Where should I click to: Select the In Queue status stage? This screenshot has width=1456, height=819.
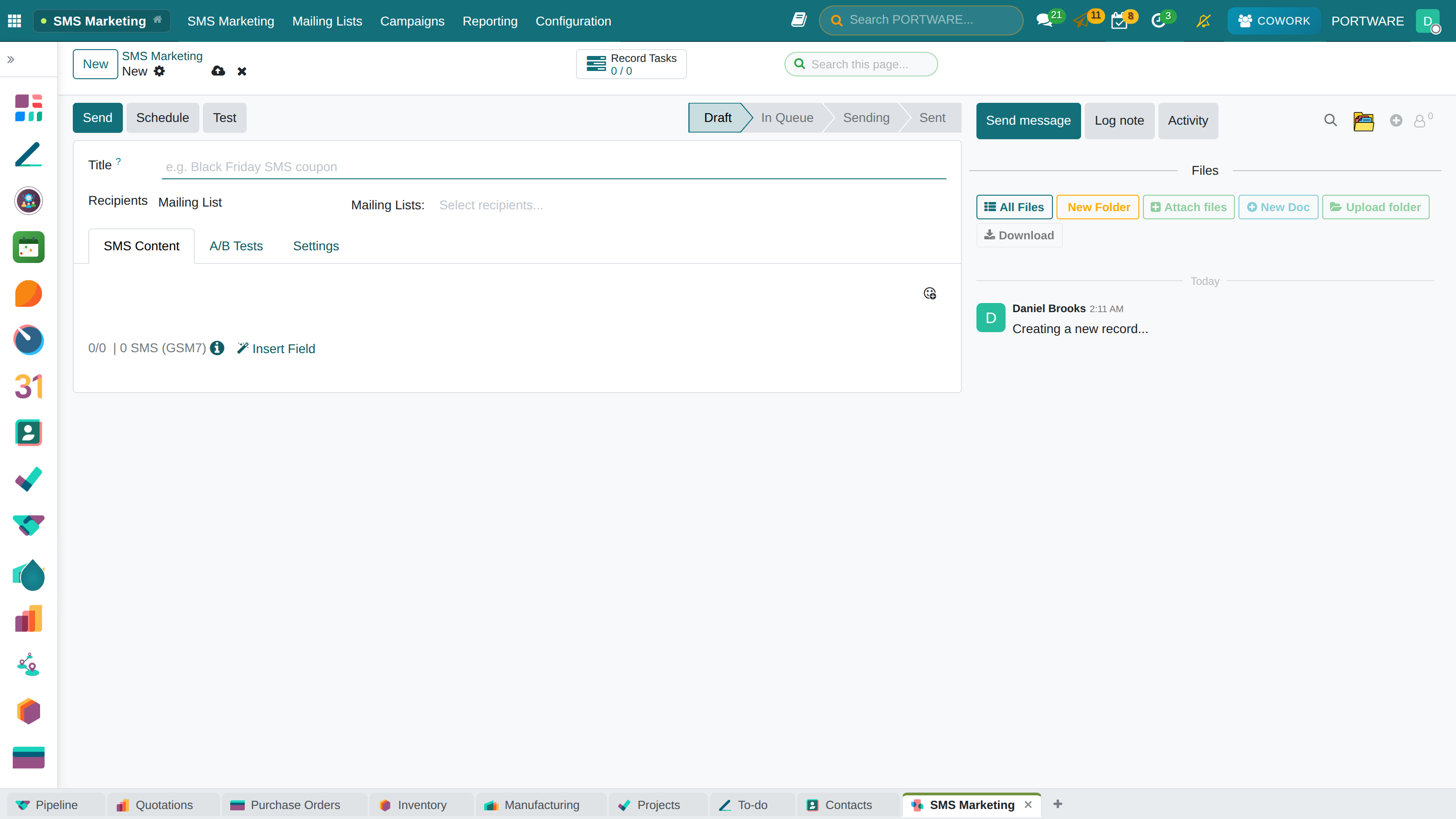click(x=787, y=118)
